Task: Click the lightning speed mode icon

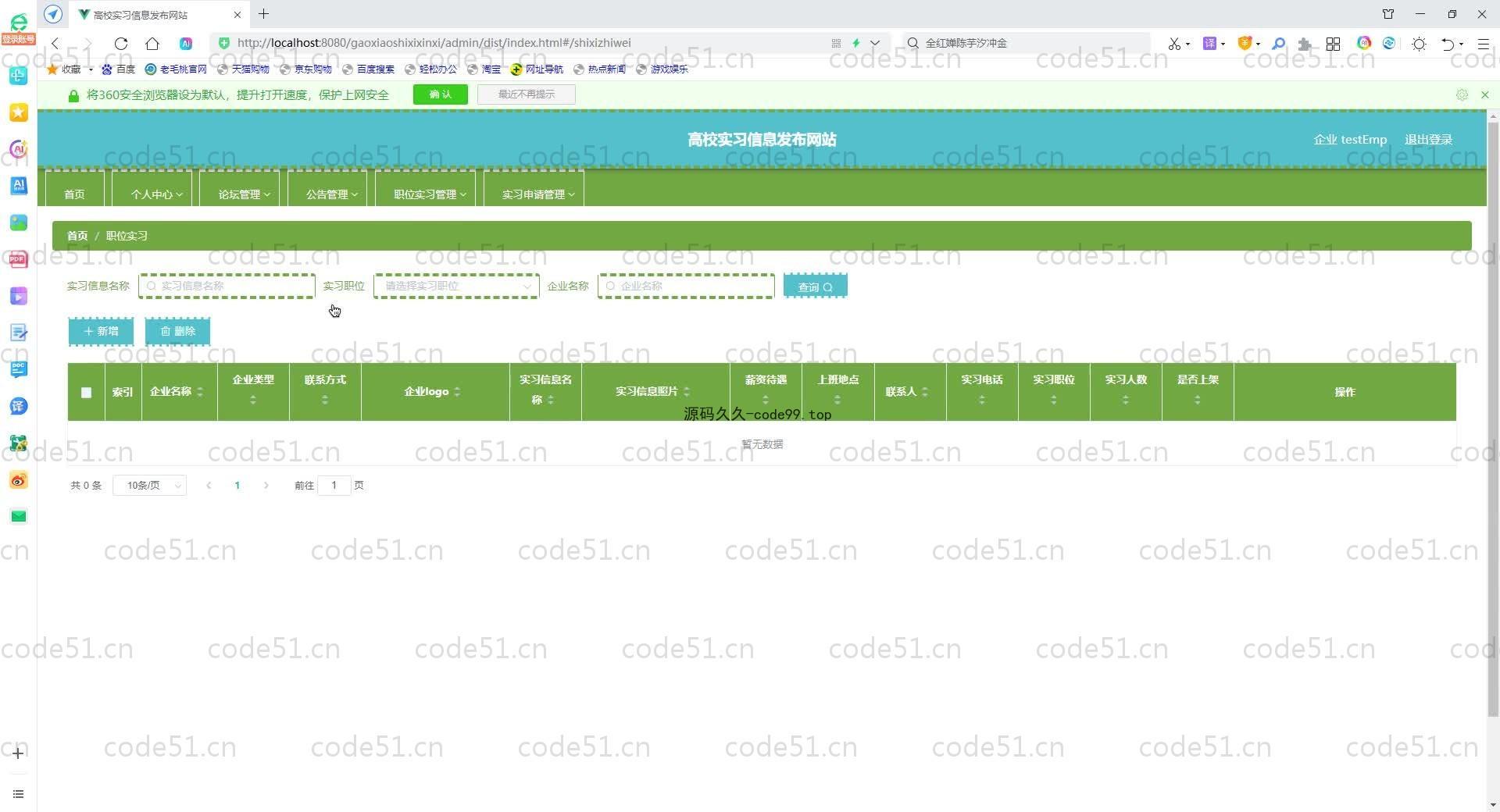Action: click(856, 43)
